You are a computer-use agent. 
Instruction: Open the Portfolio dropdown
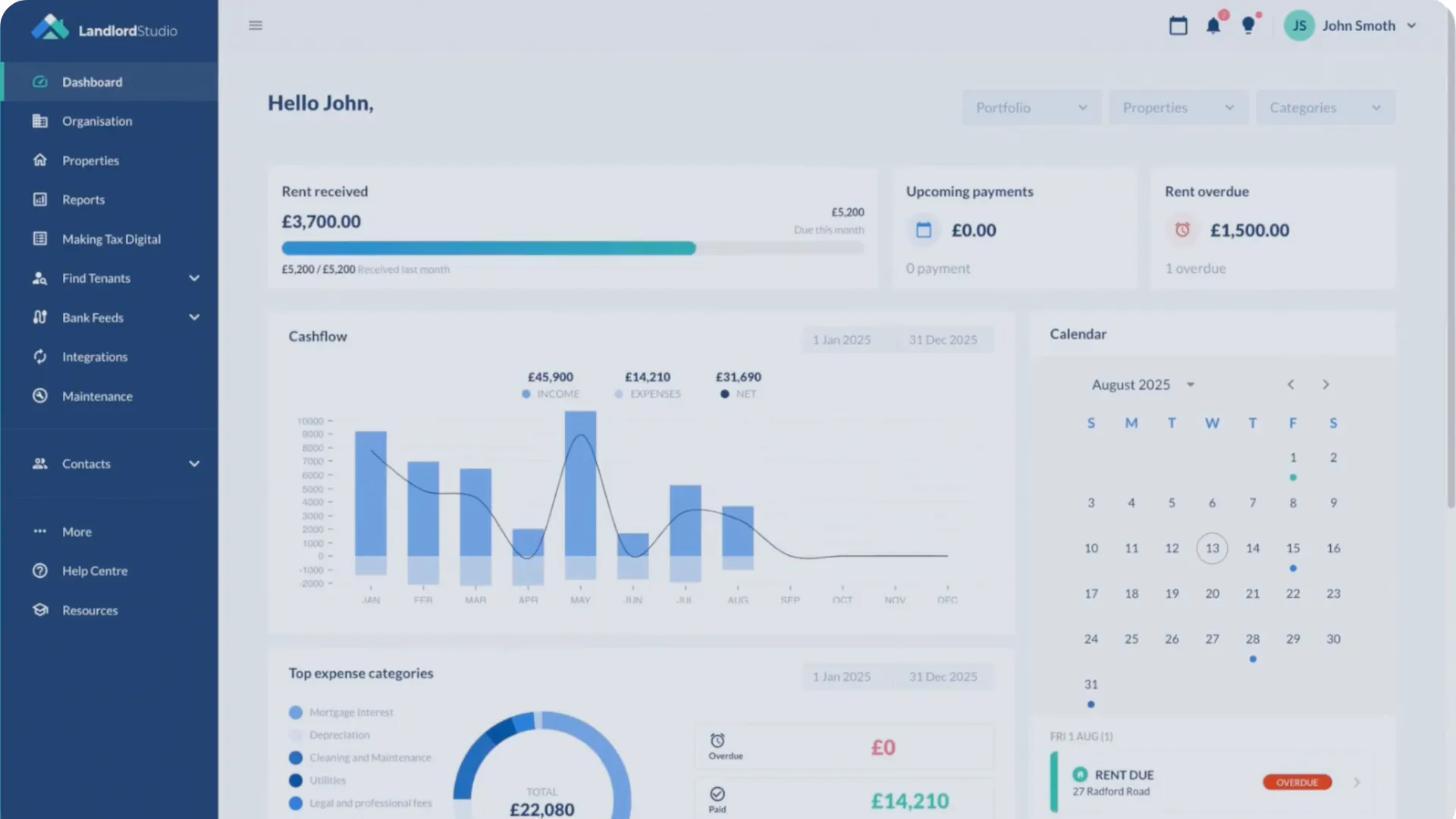[x=1031, y=108]
